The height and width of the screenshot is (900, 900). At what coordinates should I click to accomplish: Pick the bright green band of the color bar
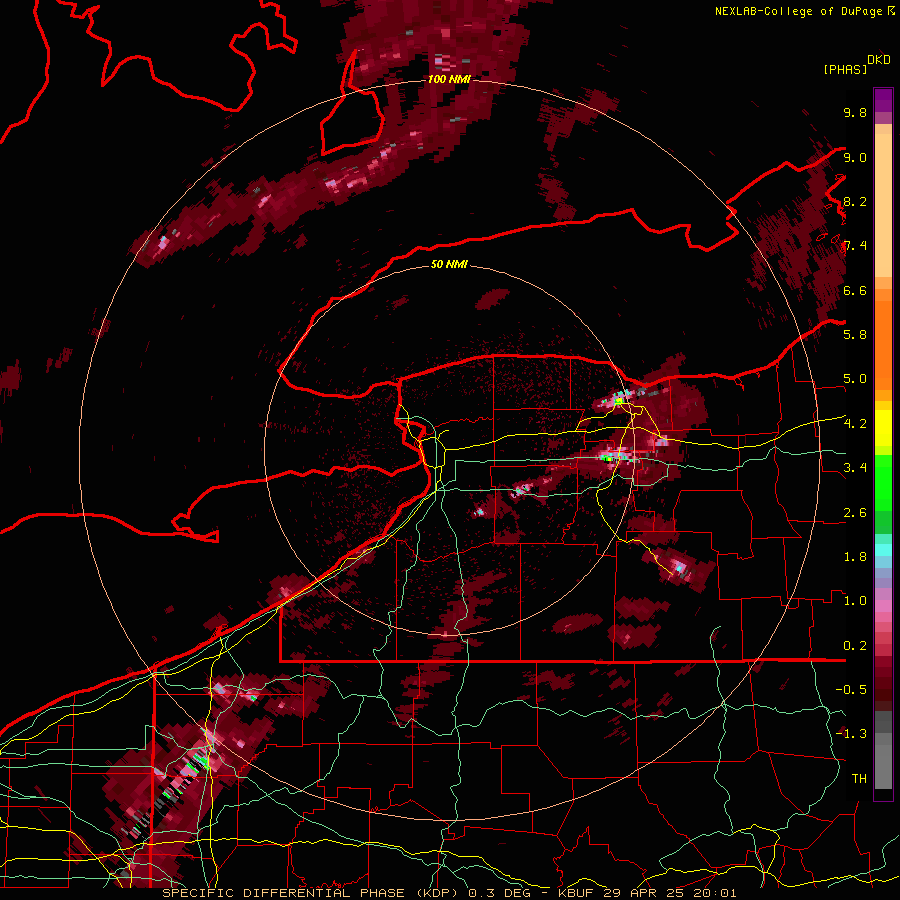click(x=883, y=482)
